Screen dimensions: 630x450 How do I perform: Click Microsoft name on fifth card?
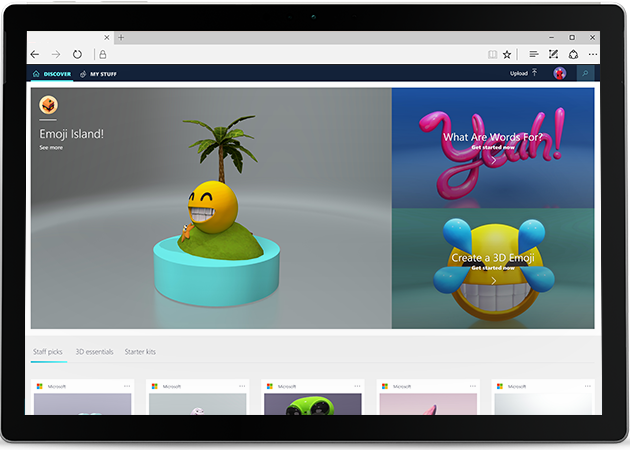(x=517, y=387)
